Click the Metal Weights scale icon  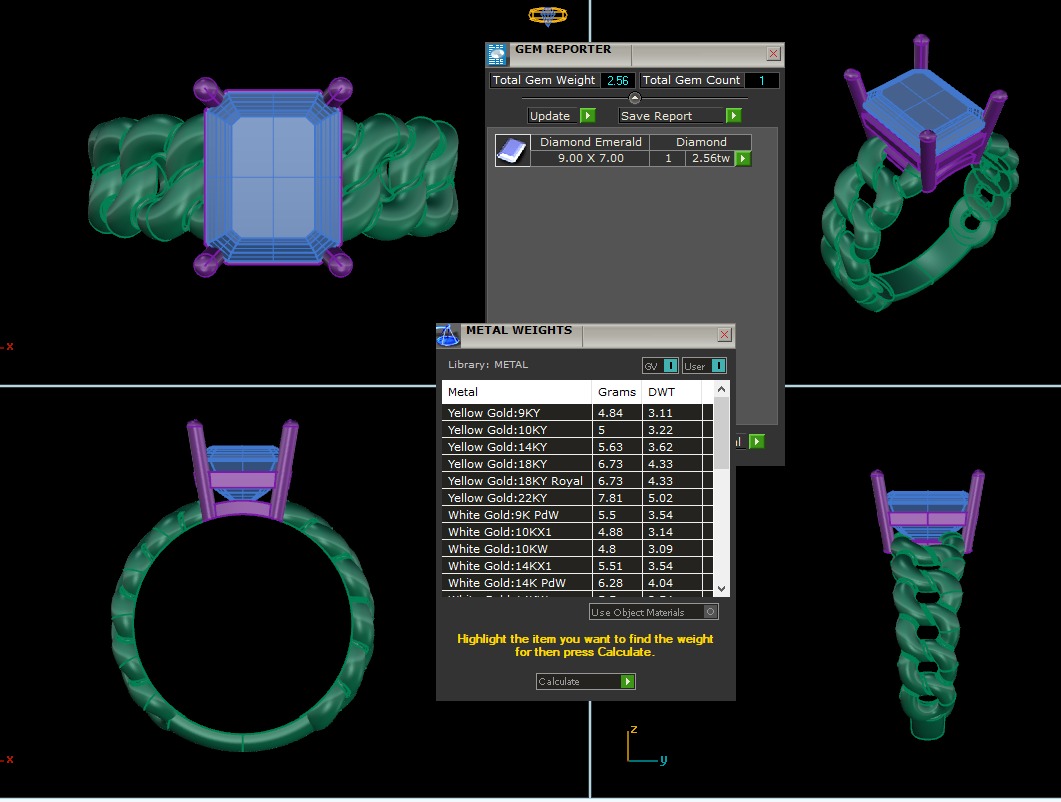pyautogui.click(x=448, y=336)
